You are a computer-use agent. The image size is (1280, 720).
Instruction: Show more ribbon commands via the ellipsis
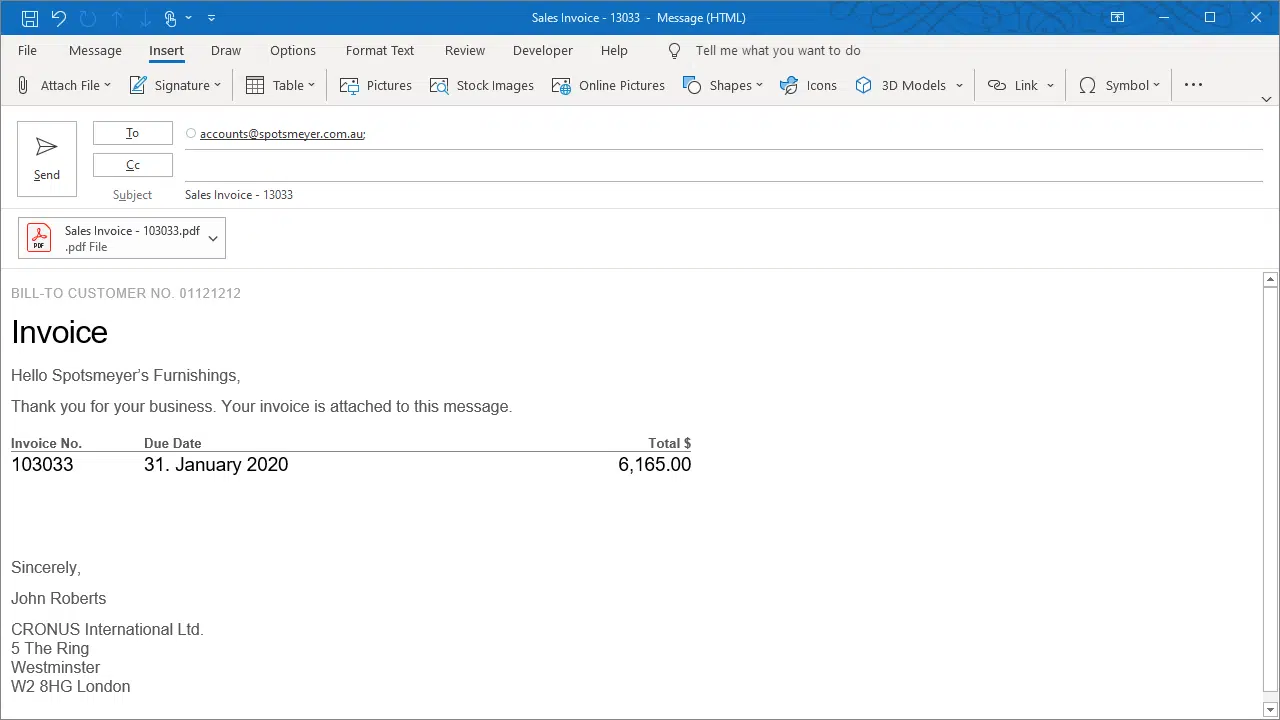(1193, 85)
